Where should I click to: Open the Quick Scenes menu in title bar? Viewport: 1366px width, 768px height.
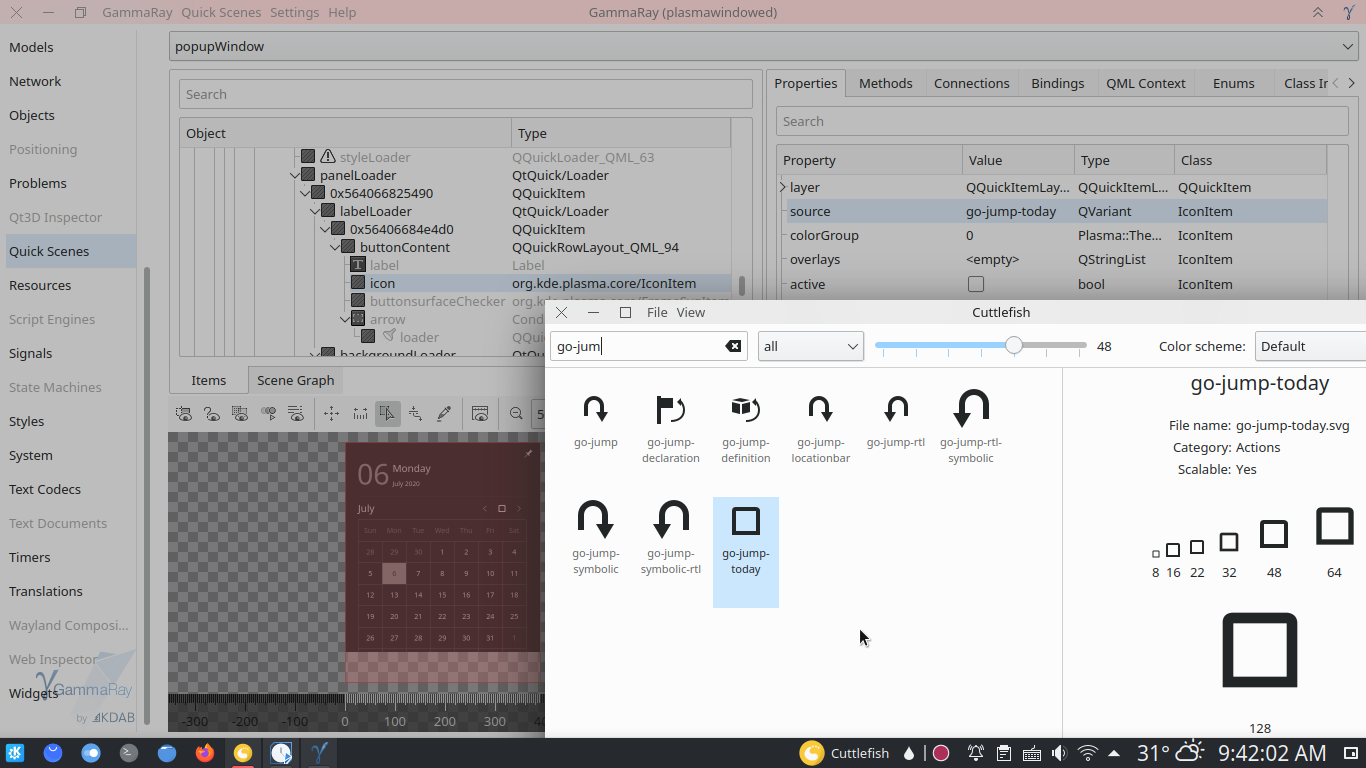point(221,13)
